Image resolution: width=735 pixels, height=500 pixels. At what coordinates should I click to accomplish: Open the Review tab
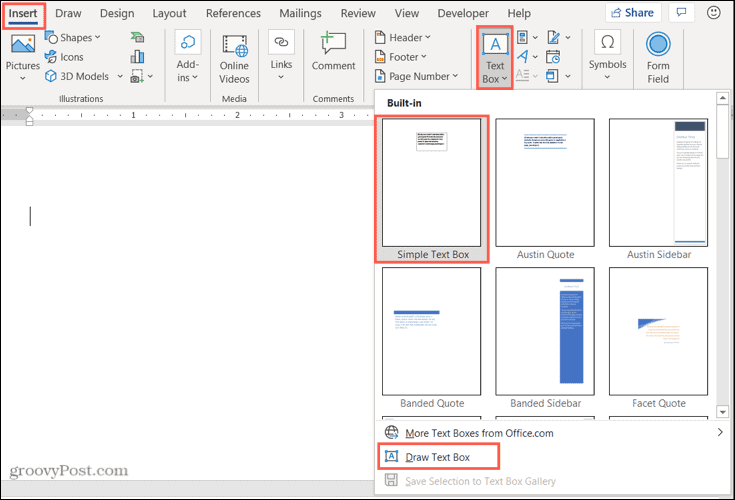[358, 14]
